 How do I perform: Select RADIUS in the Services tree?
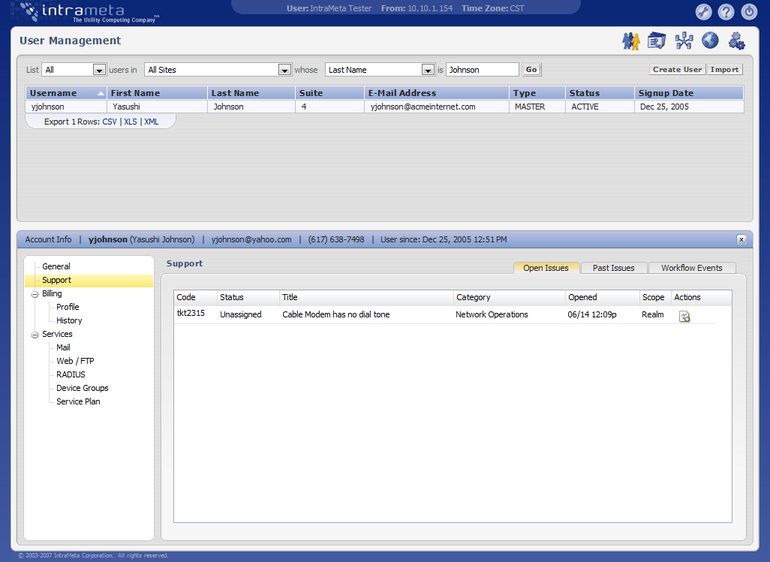point(71,375)
